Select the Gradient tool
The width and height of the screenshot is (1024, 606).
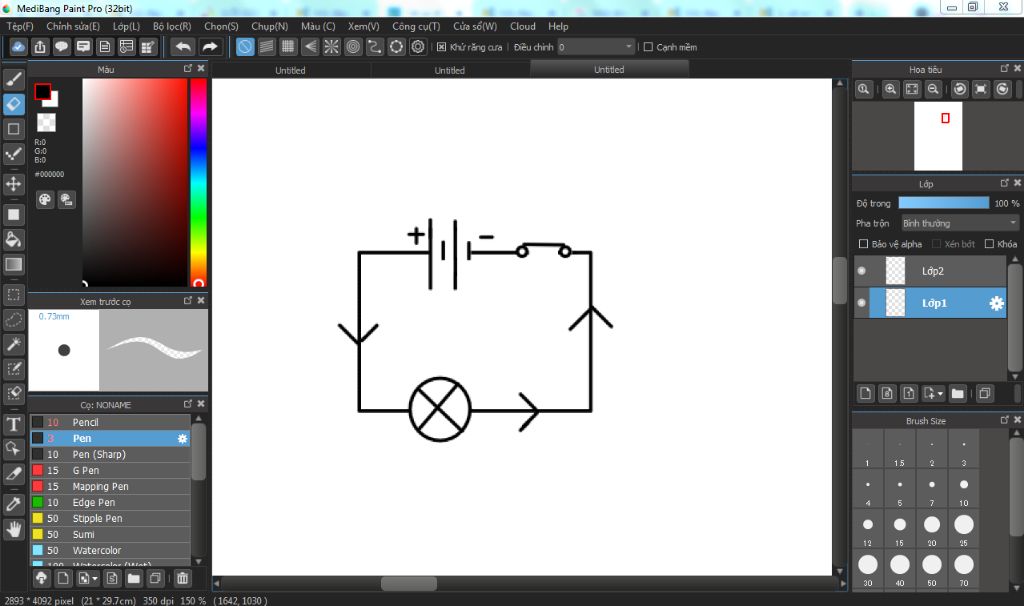click(x=14, y=264)
